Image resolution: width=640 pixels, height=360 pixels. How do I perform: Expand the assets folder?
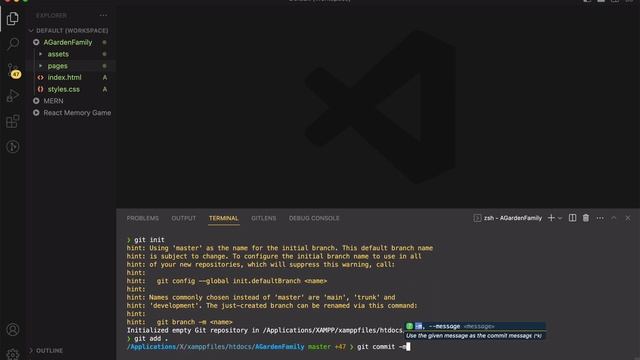point(58,54)
